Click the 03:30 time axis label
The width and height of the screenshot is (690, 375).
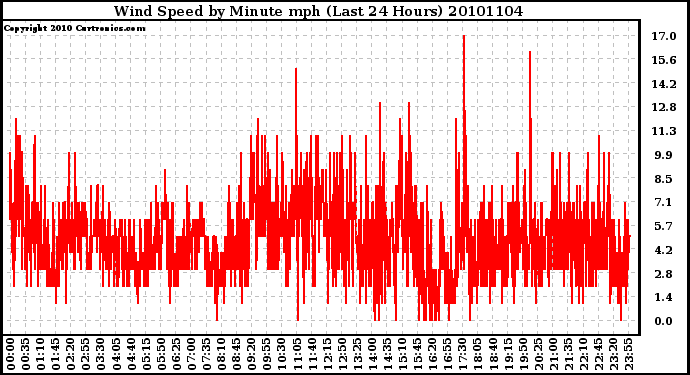pos(101,355)
